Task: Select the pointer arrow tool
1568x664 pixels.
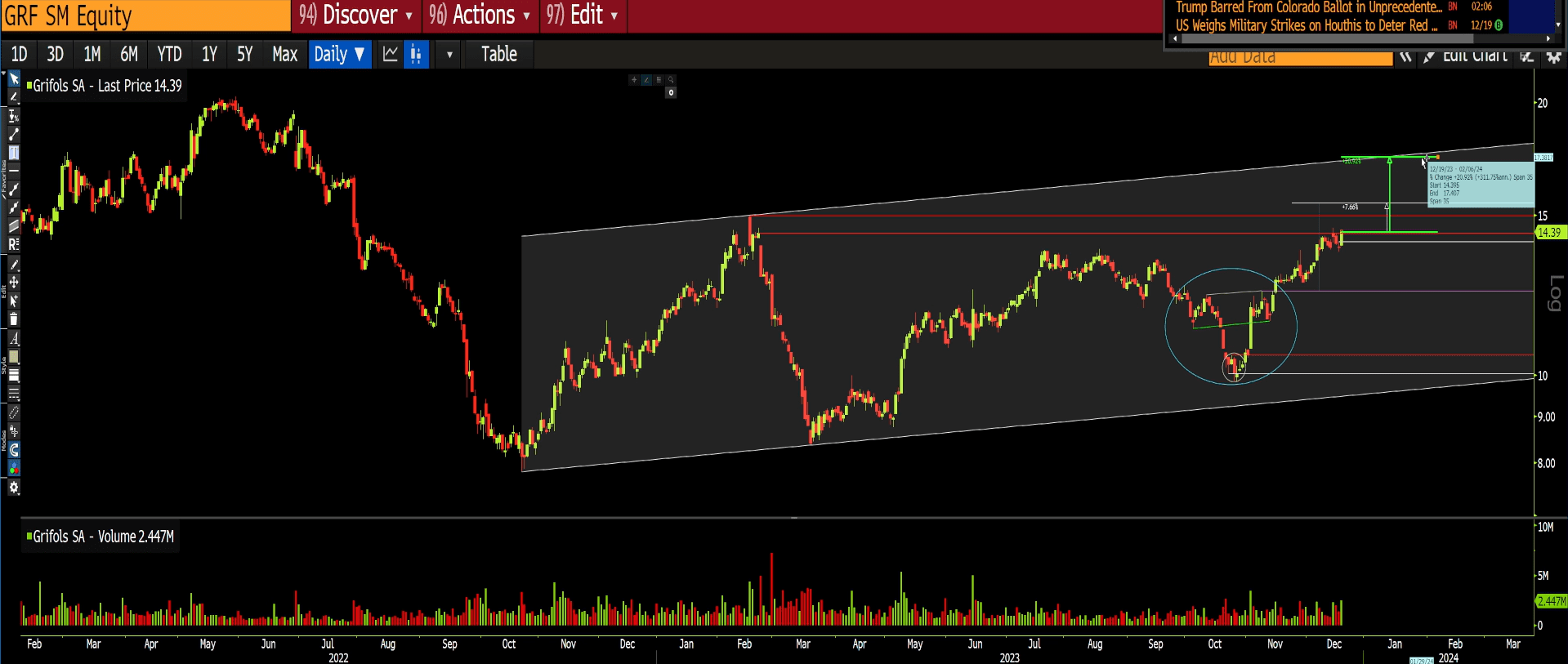Action: tap(14, 79)
